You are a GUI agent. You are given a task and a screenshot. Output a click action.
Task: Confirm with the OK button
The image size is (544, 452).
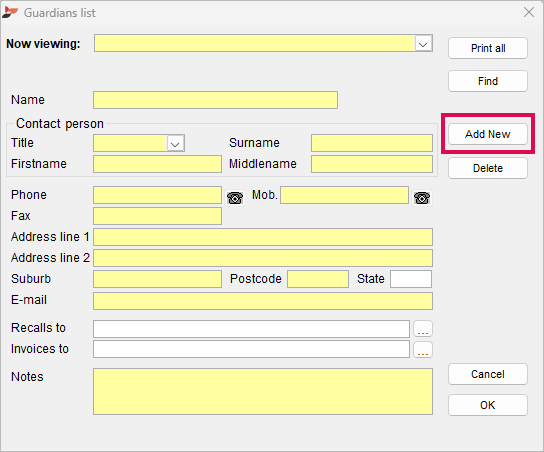point(487,405)
